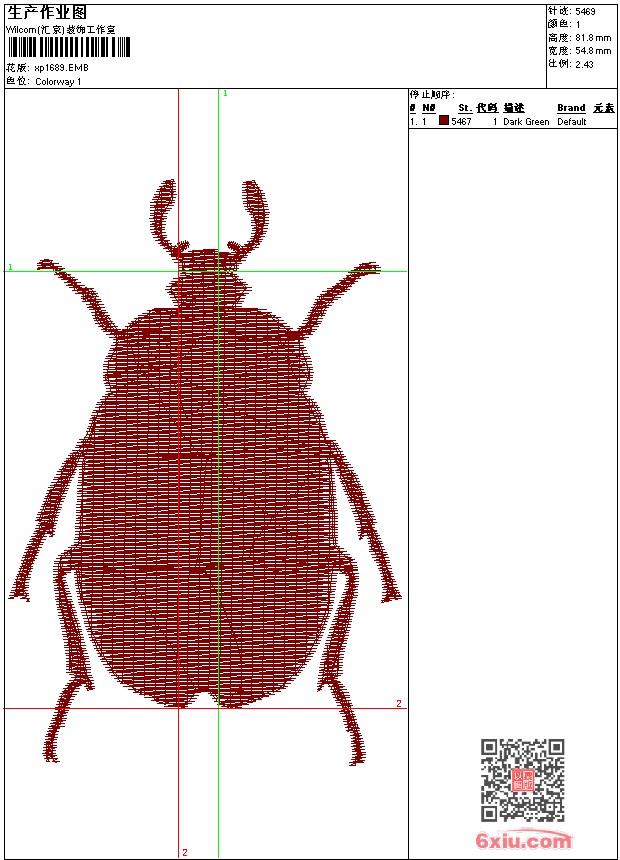Open the 6xiu.com watermark link
Screen dimensions: 620x860
[x=523, y=841]
